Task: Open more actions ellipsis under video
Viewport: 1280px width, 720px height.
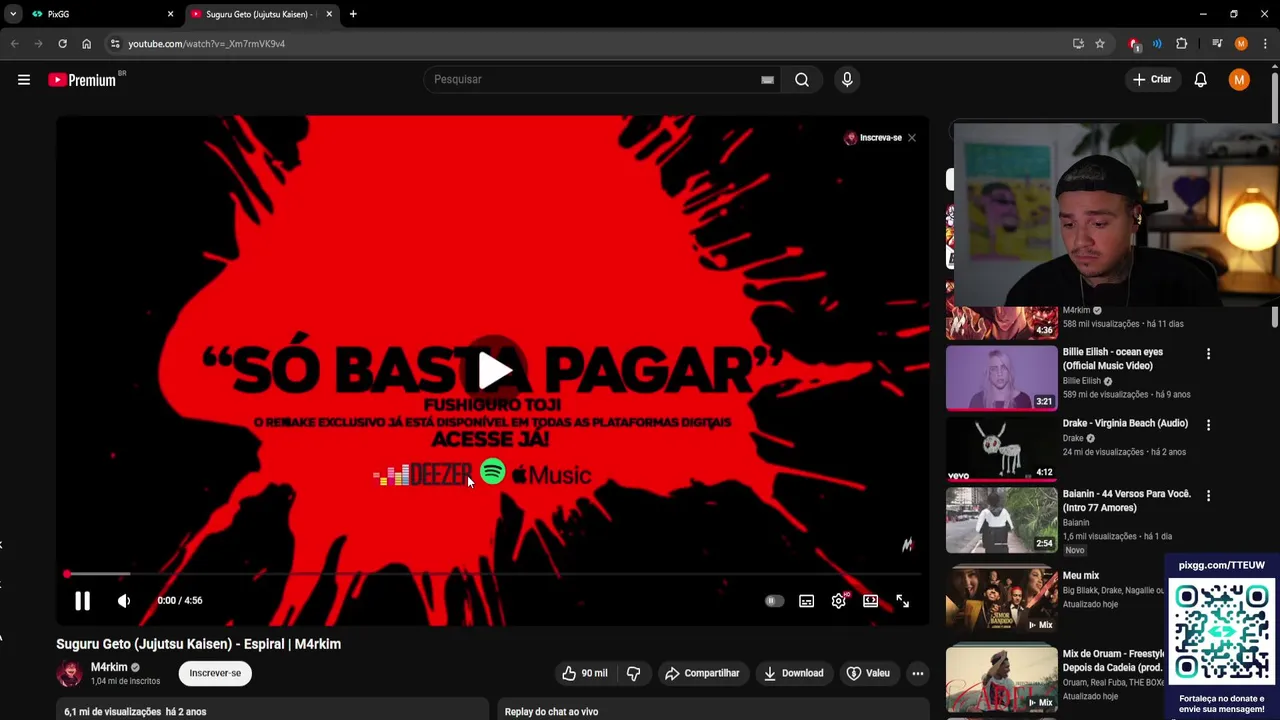Action: (918, 674)
